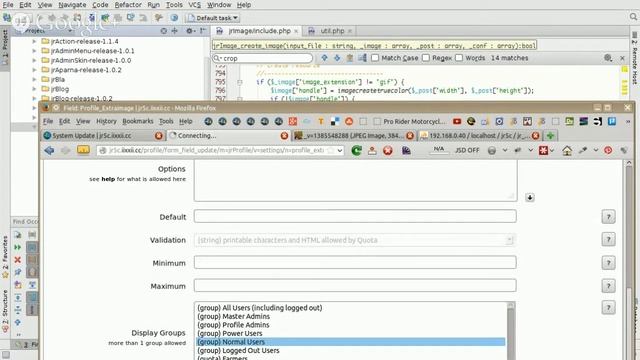
Task: Open the URL bar history dropdown arrow
Action: (340, 150)
